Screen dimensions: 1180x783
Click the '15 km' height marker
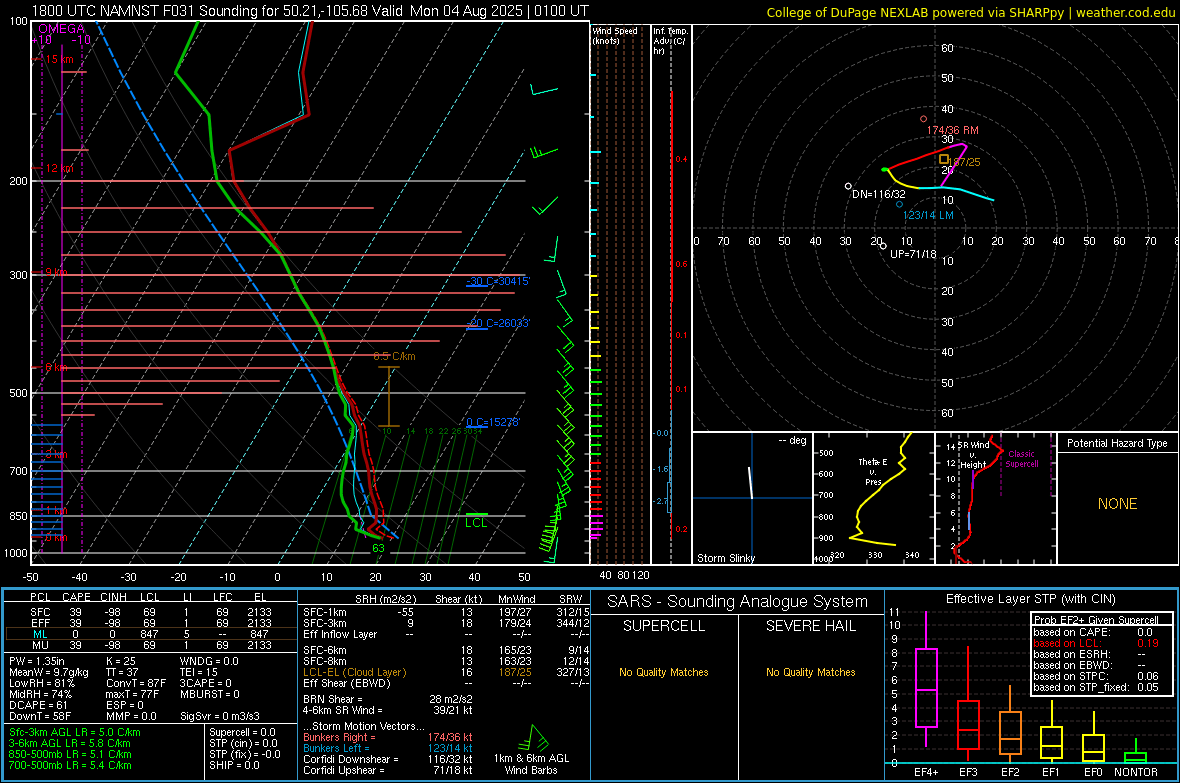click(59, 59)
